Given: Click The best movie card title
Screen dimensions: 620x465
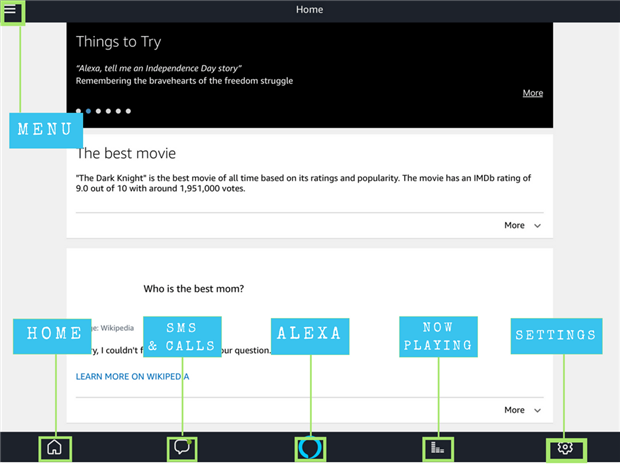Looking at the screenshot, I should [126, 153].
